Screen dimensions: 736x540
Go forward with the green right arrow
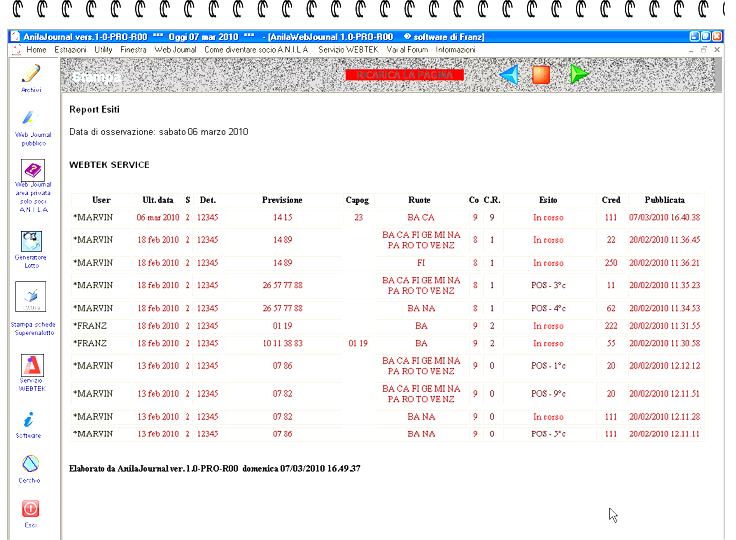click(x=578, y=75)
